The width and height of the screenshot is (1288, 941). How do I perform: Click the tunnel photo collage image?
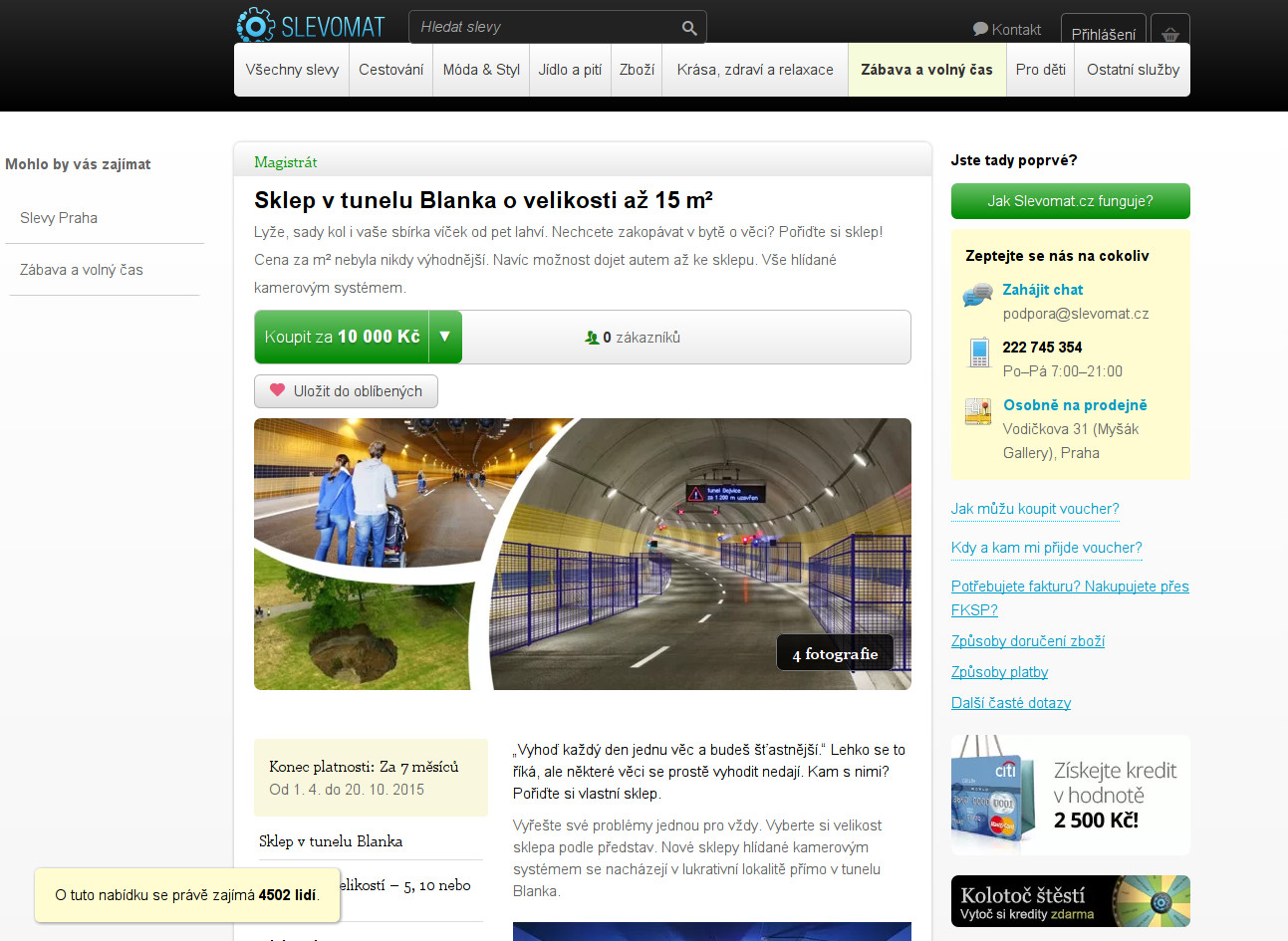(583, 554)
